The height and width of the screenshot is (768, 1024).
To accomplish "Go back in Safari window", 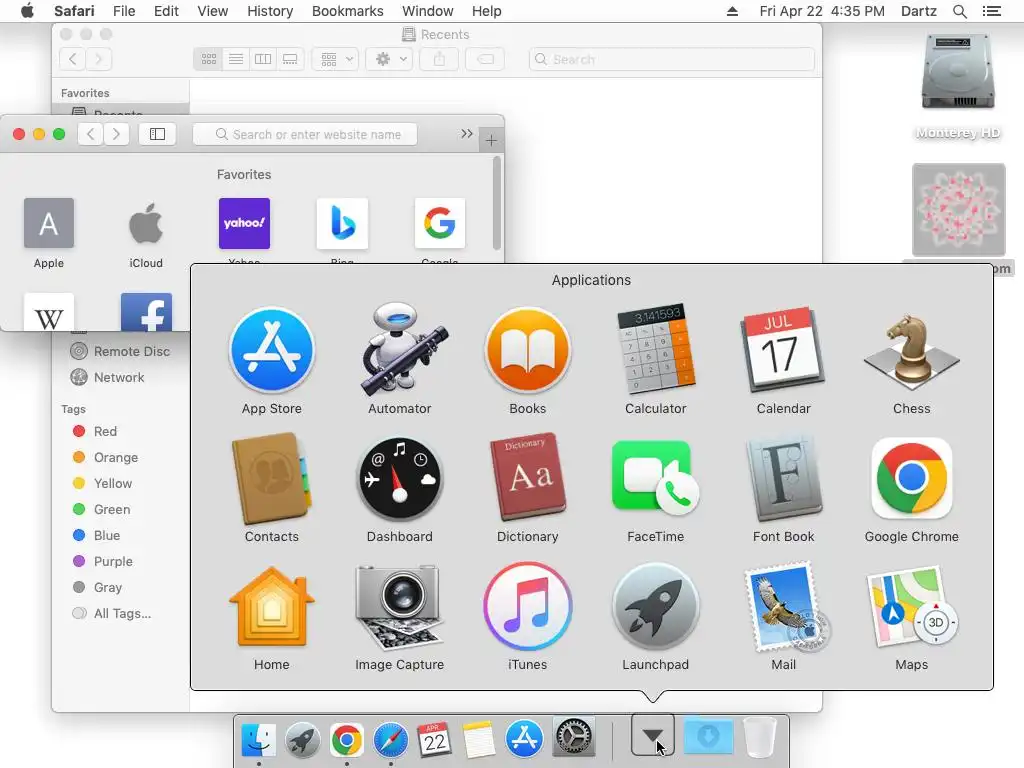I will [x=91, y=134].
